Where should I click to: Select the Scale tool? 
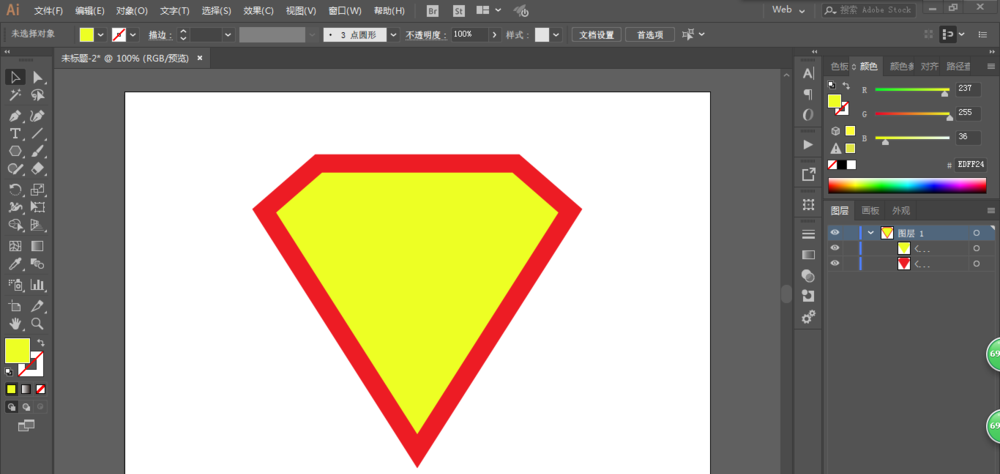tap(38, 189)
